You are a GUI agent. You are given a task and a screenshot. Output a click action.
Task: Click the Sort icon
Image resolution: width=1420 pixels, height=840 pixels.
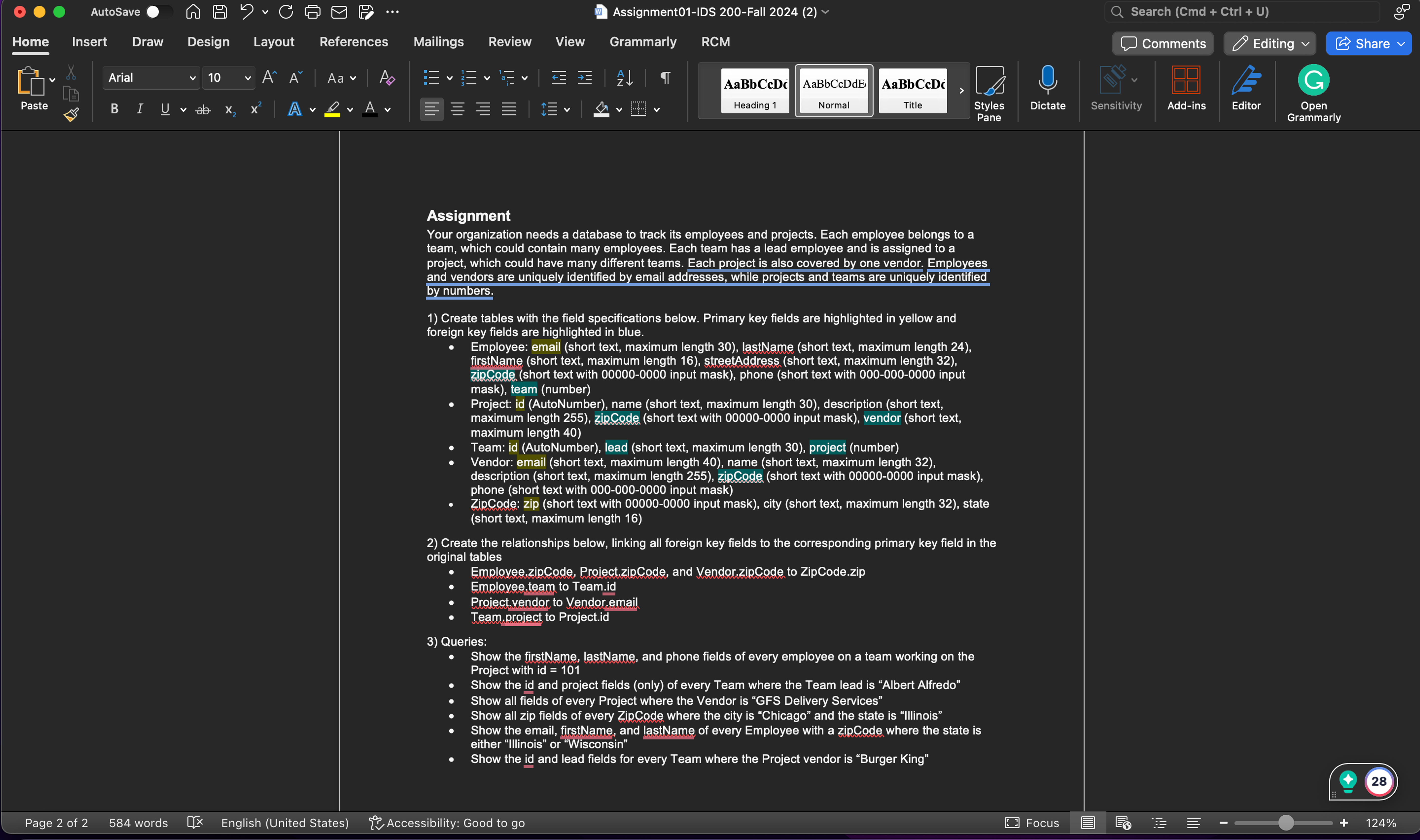624,78
